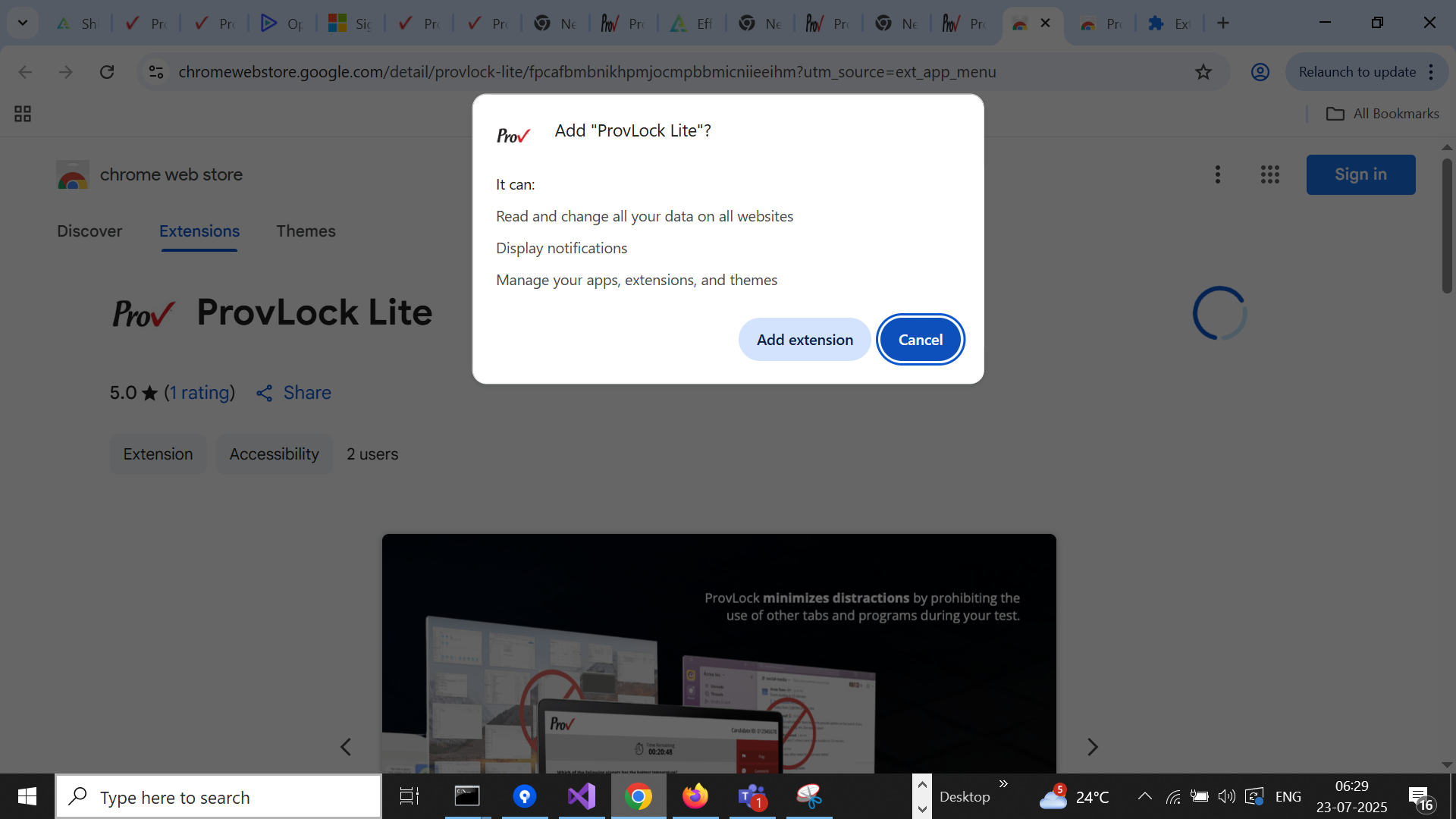Open the Themes tab
The width and height of the screenshot is (1456, 819).
[306, 231]
